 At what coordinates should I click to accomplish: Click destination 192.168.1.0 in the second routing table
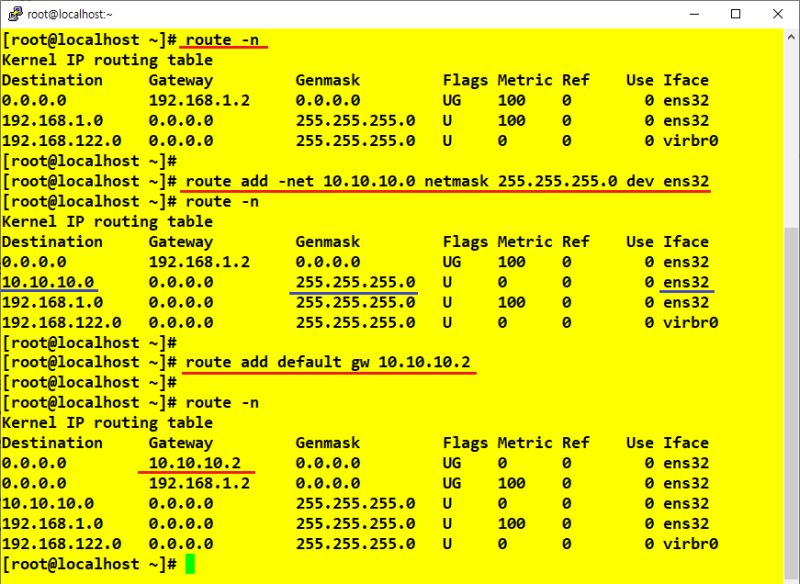pos(53,302)
